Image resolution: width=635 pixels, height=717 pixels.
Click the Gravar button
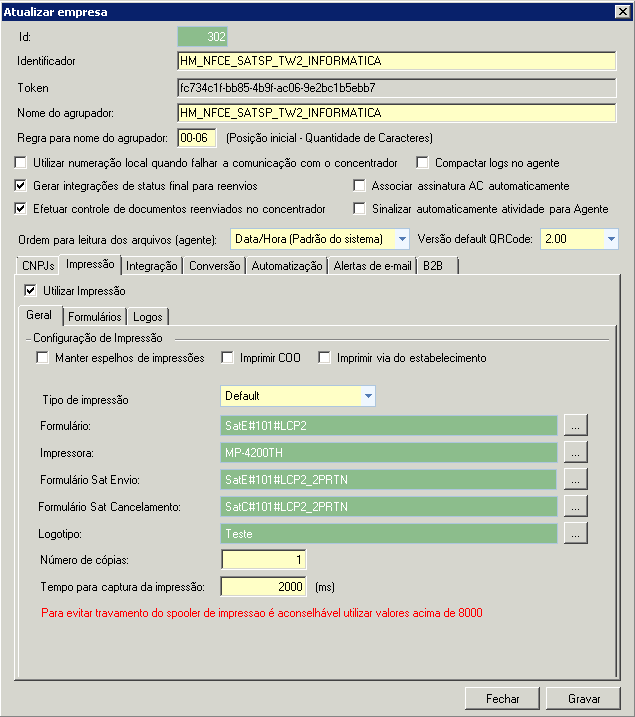pos(584,699)
